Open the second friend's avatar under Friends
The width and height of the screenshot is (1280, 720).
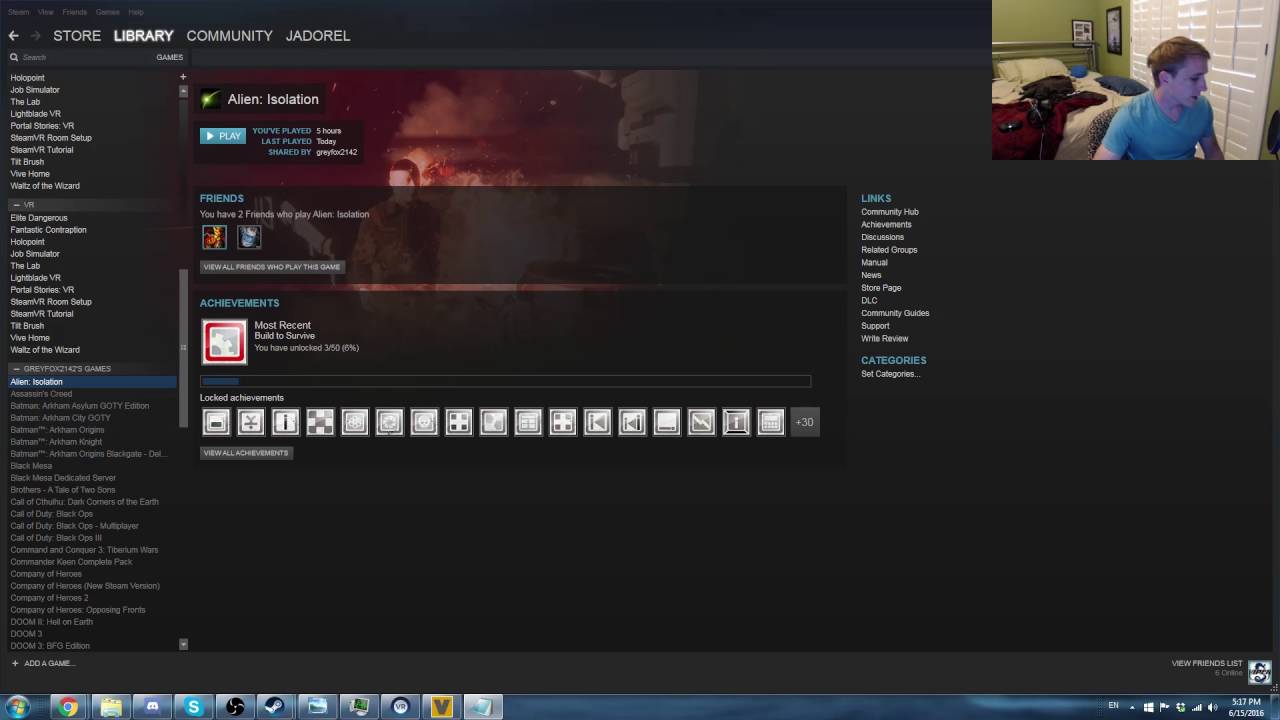(249, 237)
